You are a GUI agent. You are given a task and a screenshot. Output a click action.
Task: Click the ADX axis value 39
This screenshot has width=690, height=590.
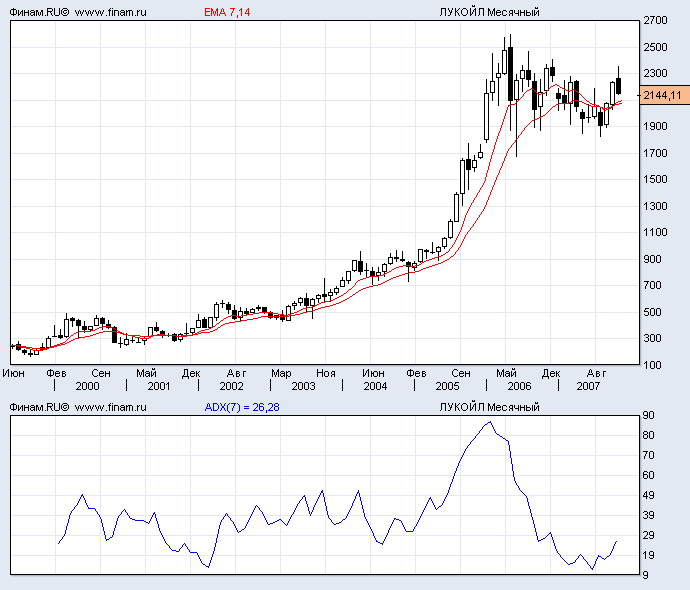649,515
